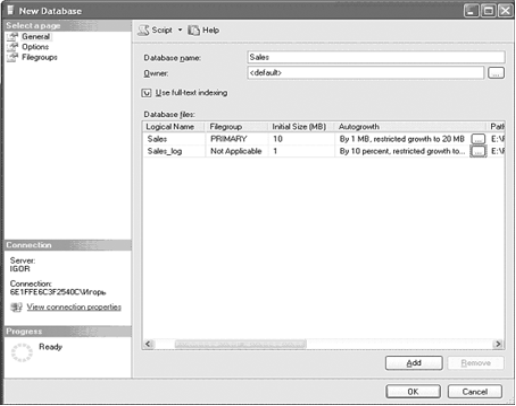Click the Not Applicable filegroup cell
This screenshot has width=516, height=406.
tap(236, 151)
